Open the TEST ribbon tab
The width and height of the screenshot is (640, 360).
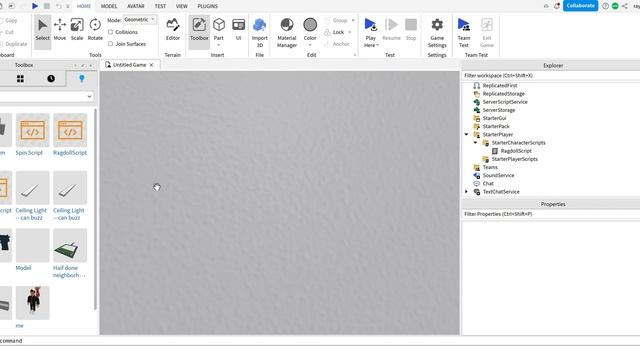point(160,6)
